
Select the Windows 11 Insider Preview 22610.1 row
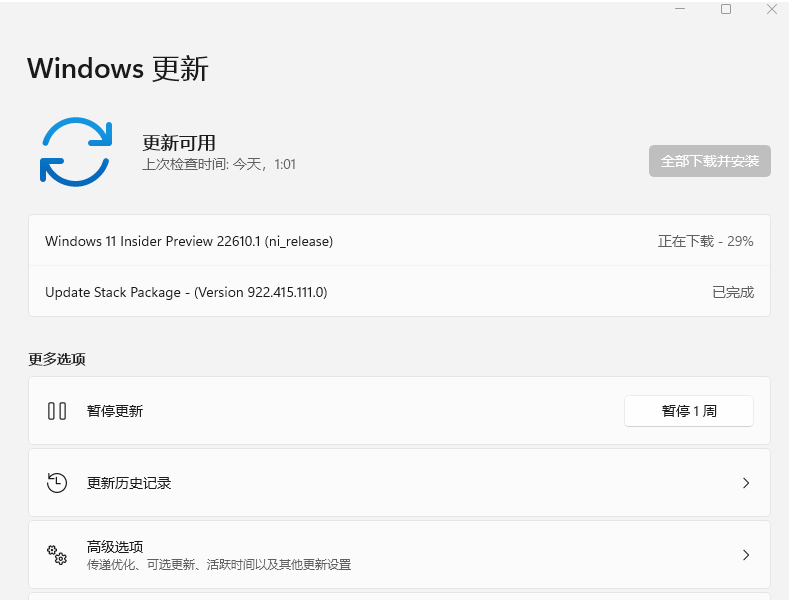[399, 241]
